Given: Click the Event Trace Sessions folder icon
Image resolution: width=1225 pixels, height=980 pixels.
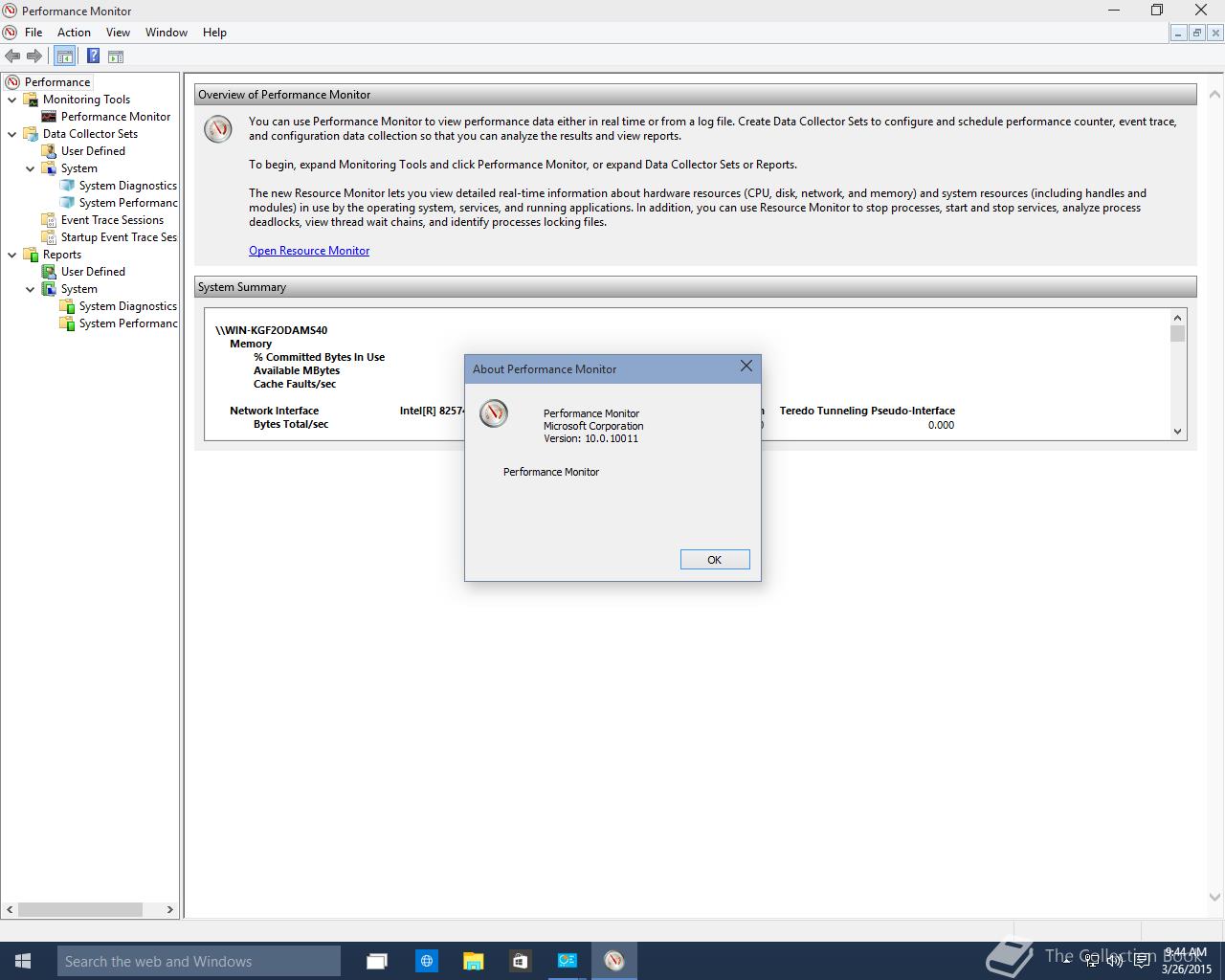Looking at the screenshot, I should click(x=49, y=220).
